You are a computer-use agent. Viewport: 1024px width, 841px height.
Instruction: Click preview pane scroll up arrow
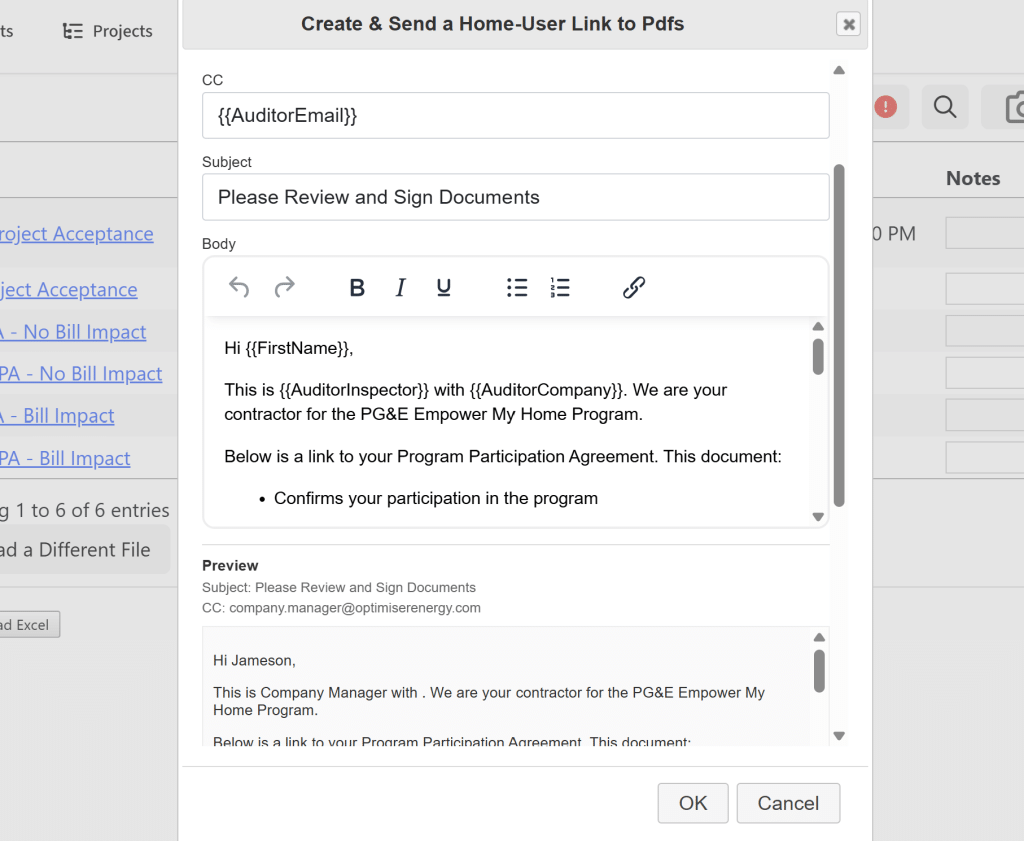(819, 637)
